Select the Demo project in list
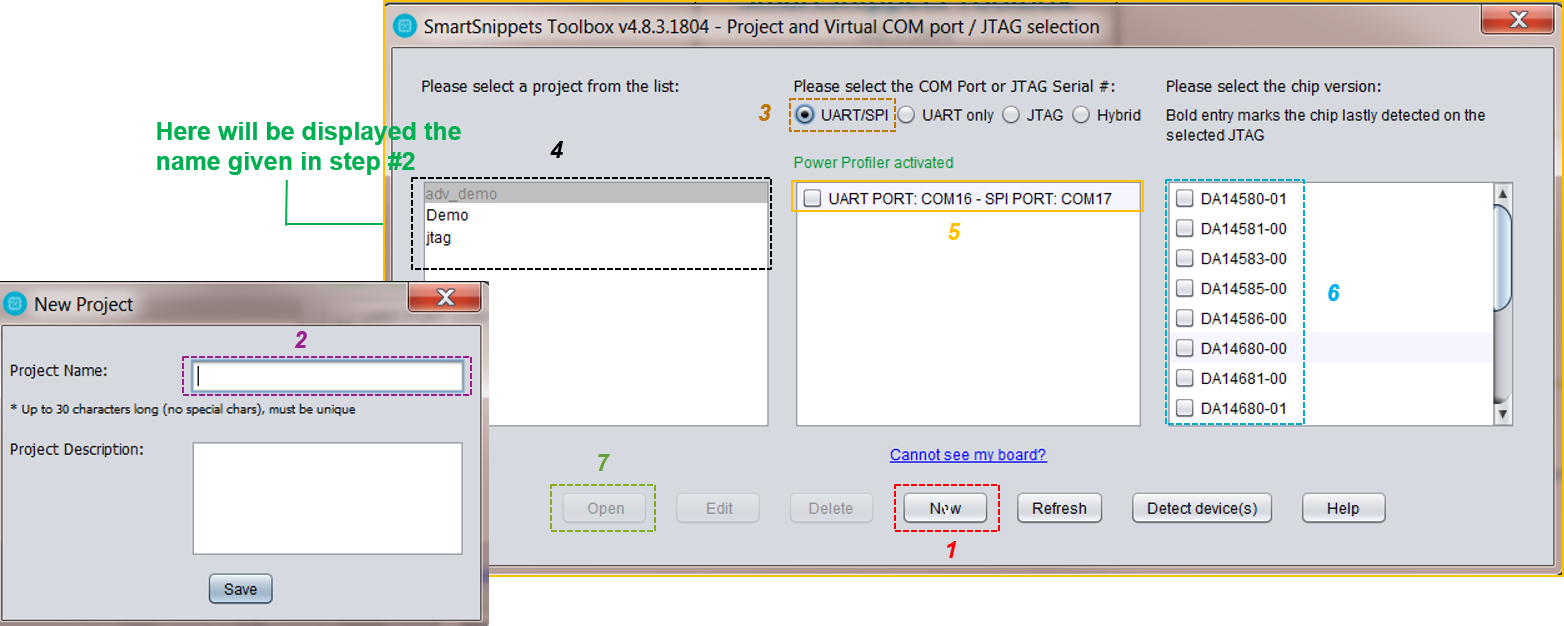 (595, 215)
